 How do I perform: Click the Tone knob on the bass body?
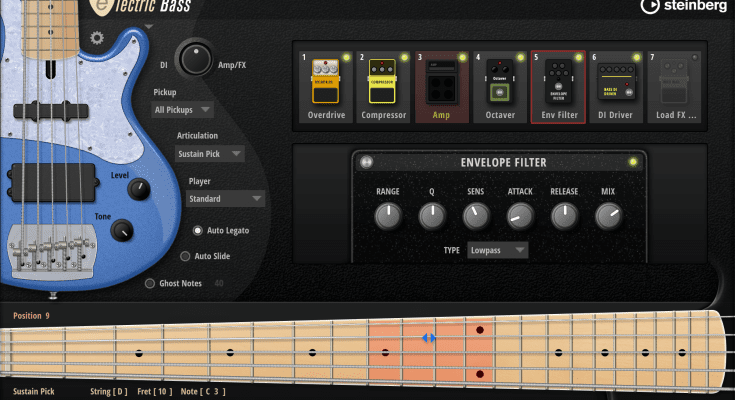[123, 231]
